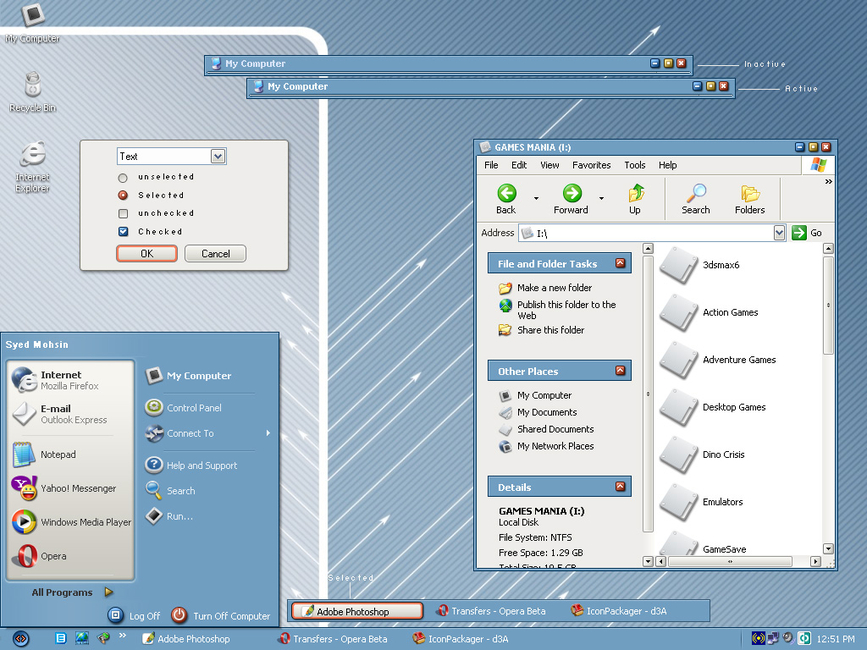Show more toolbar items via chevron

(828, 181)
